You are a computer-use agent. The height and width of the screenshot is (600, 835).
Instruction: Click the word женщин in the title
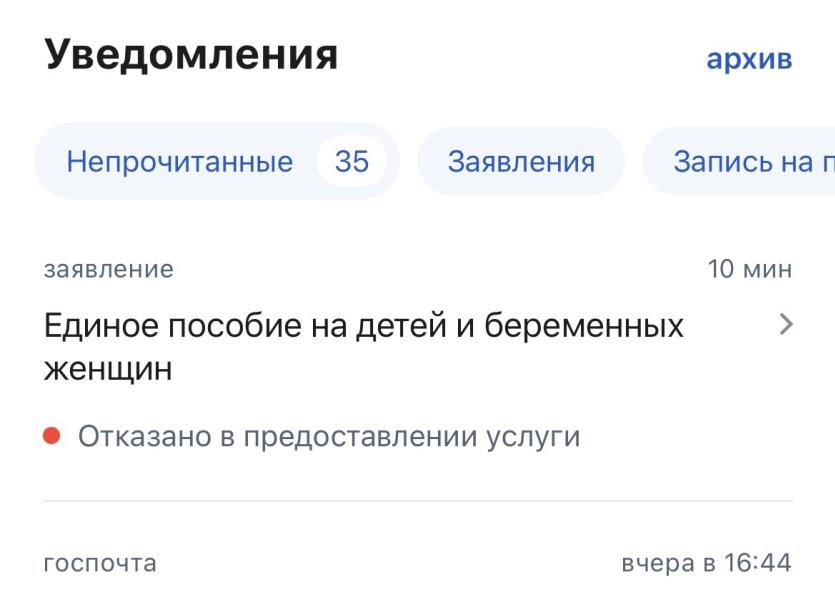coord(108,369)
